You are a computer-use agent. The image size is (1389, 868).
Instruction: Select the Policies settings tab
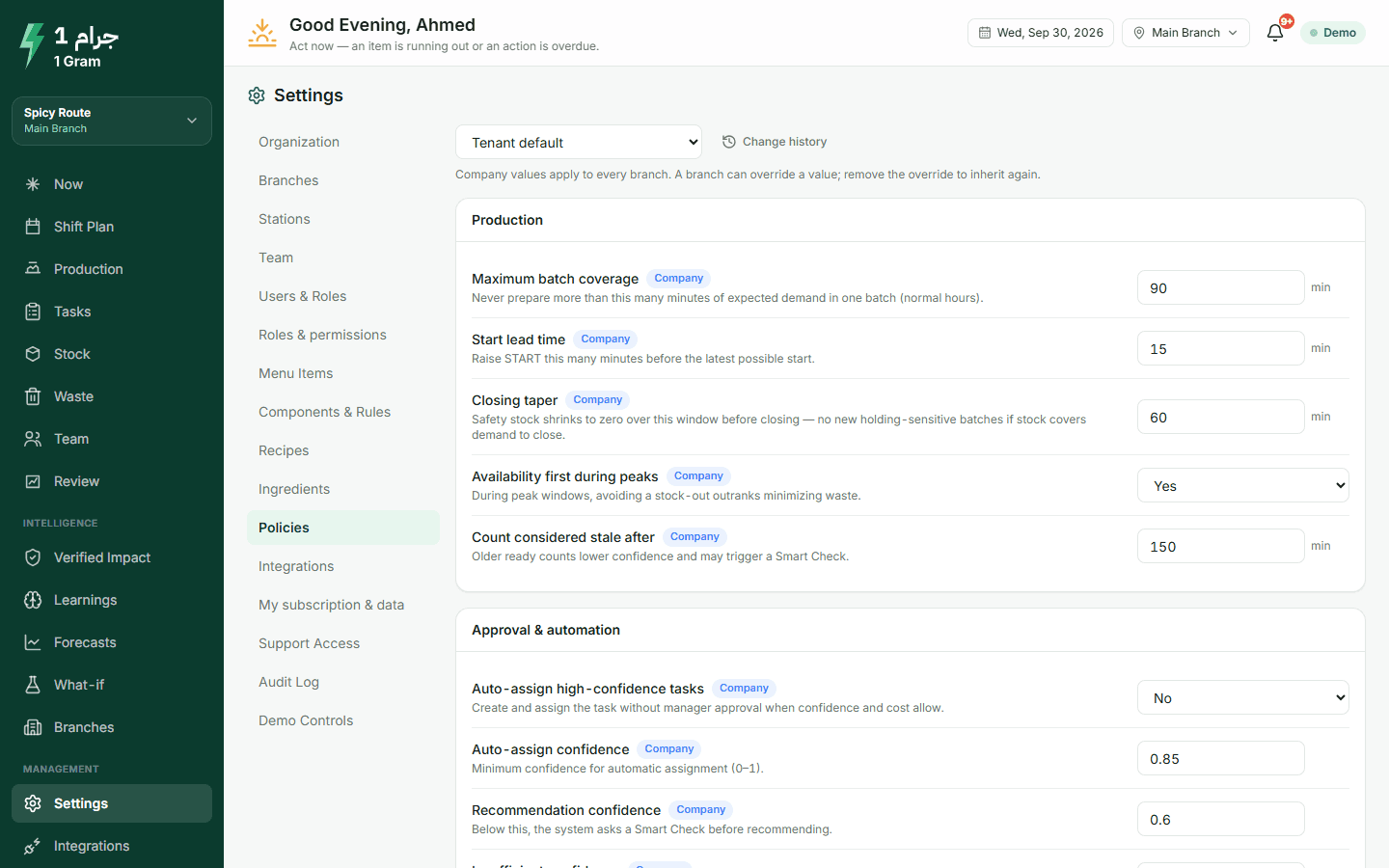[343, 528]
